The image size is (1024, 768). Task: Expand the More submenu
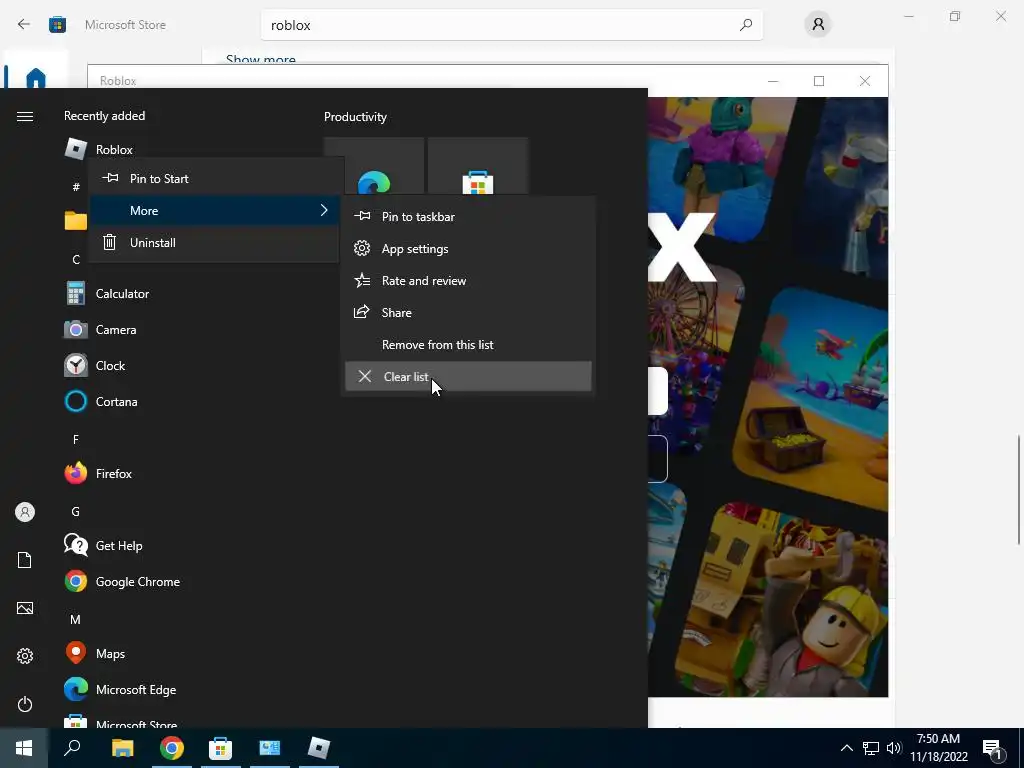tap(214, 210)
